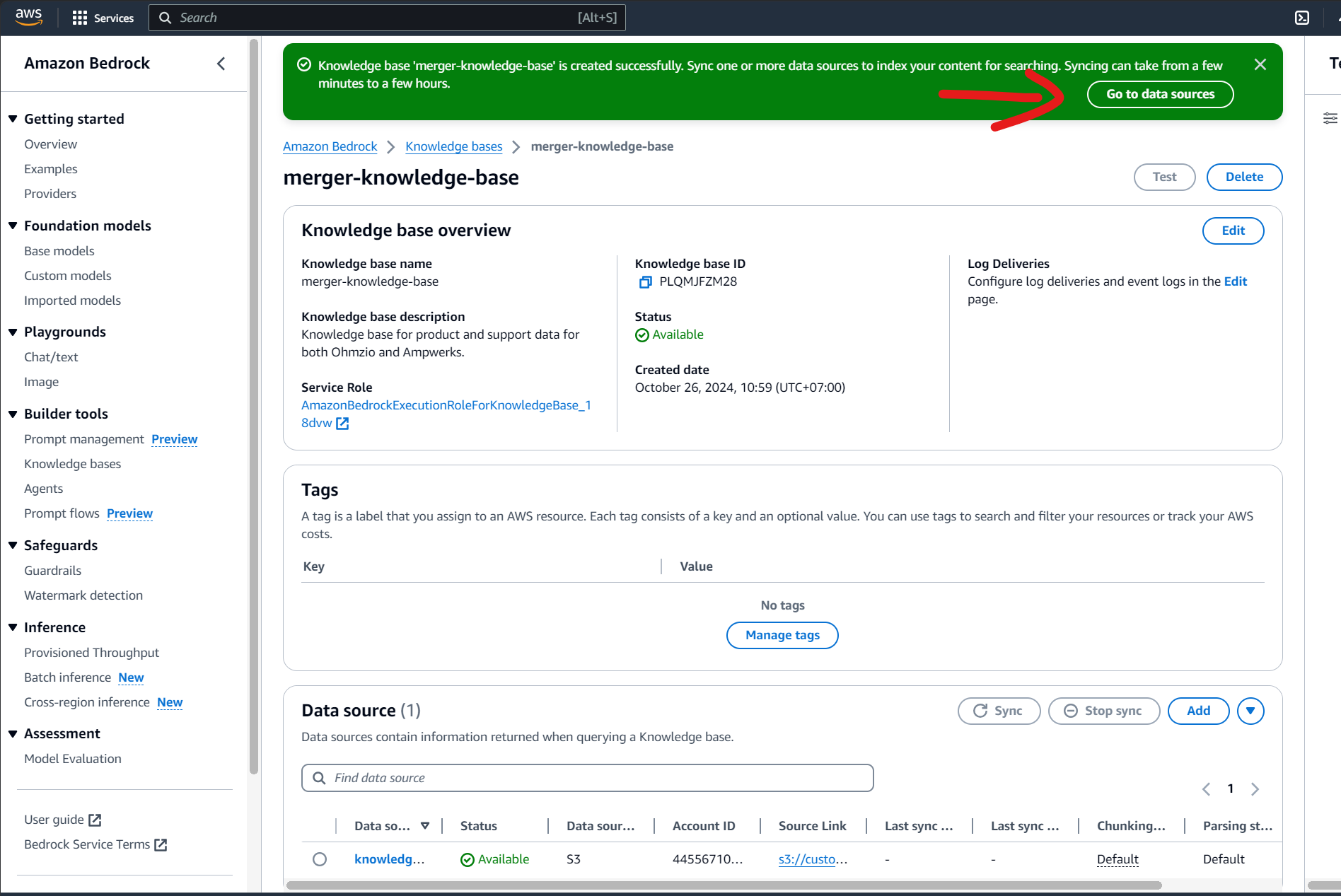Open the AWS home logo

(29, 17)
